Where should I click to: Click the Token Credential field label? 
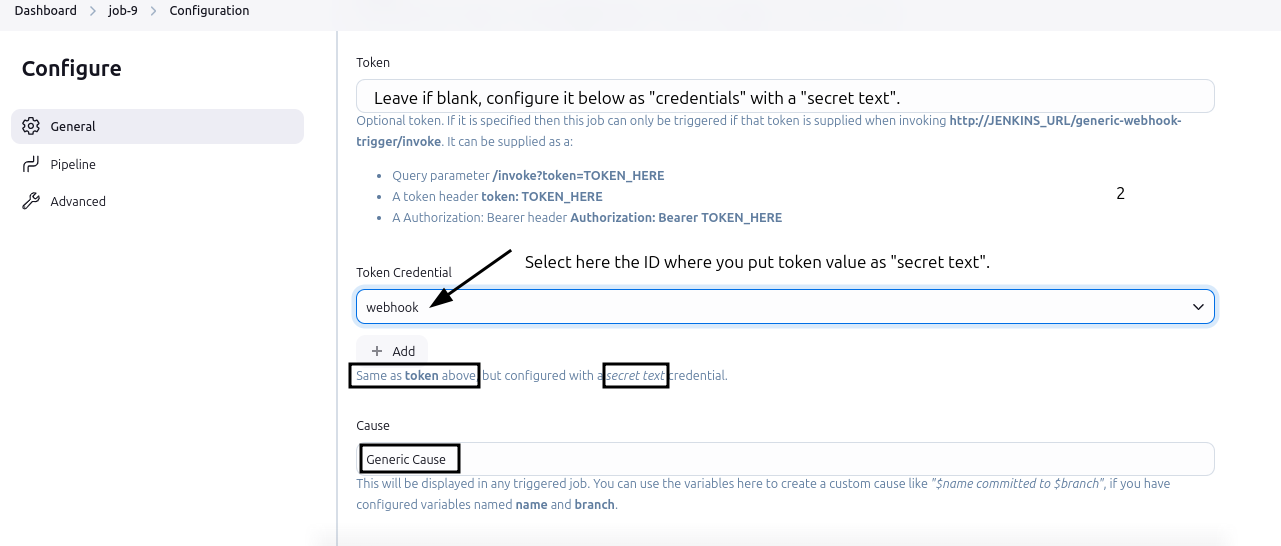tap(404, 272)
